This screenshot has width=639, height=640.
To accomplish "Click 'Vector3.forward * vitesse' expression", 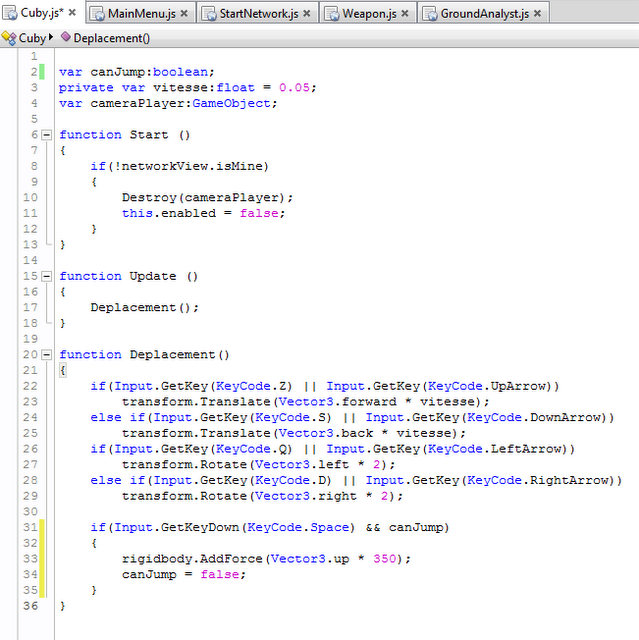I will [x=377, y=402].
